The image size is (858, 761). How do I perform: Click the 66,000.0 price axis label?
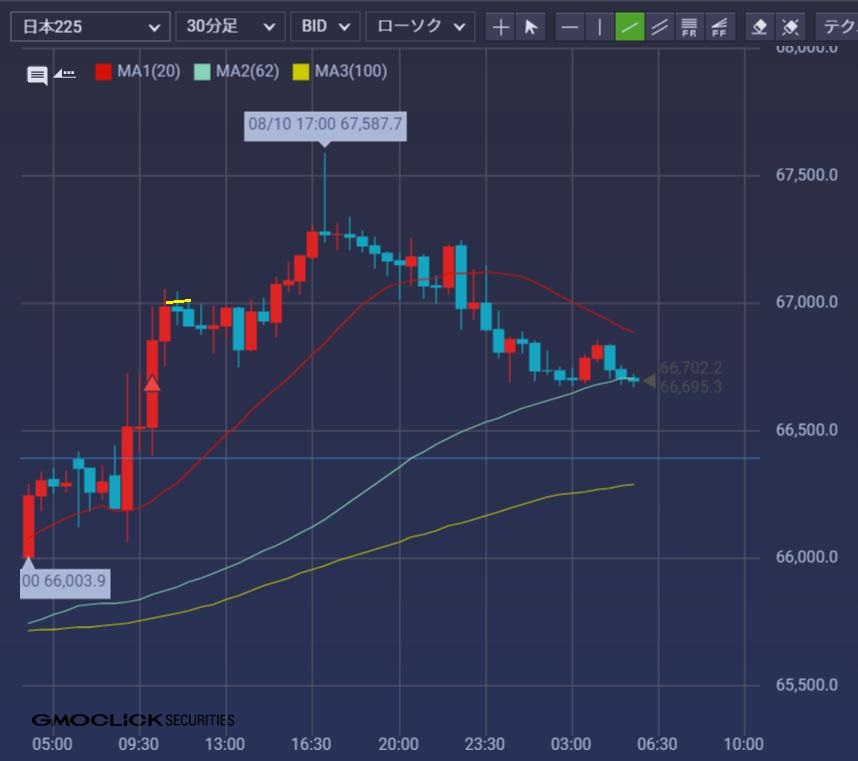click(807, 557)
